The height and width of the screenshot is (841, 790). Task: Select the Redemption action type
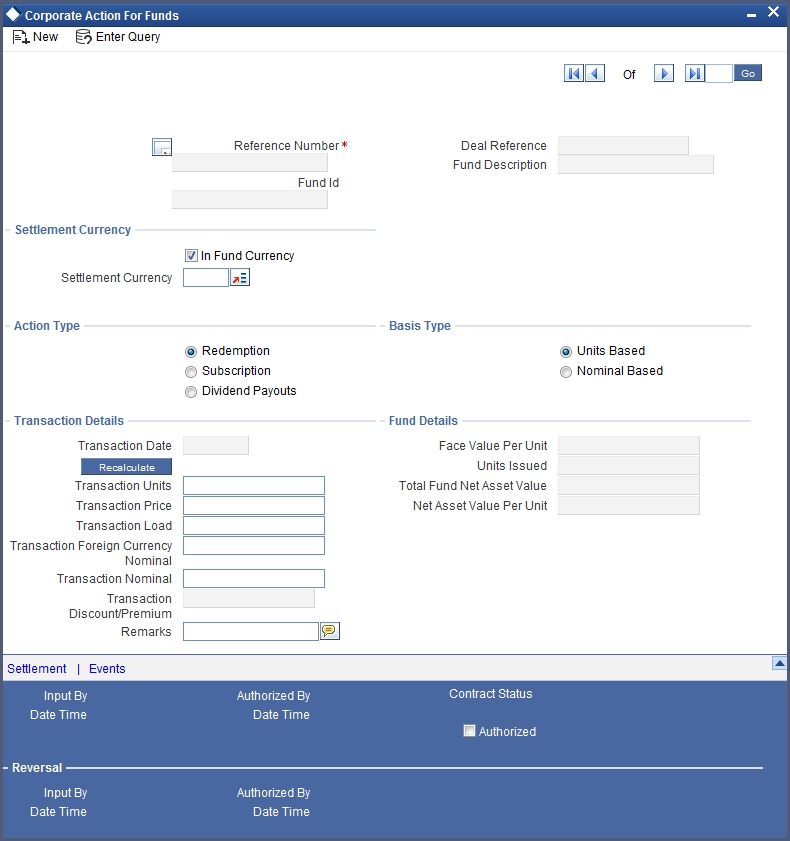tap(190, 352)
